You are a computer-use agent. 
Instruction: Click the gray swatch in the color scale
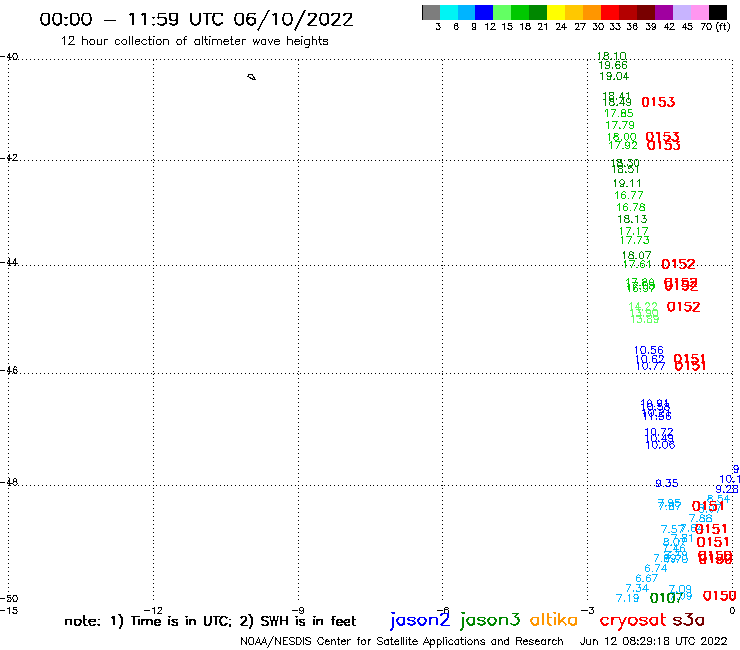point(431,12)
